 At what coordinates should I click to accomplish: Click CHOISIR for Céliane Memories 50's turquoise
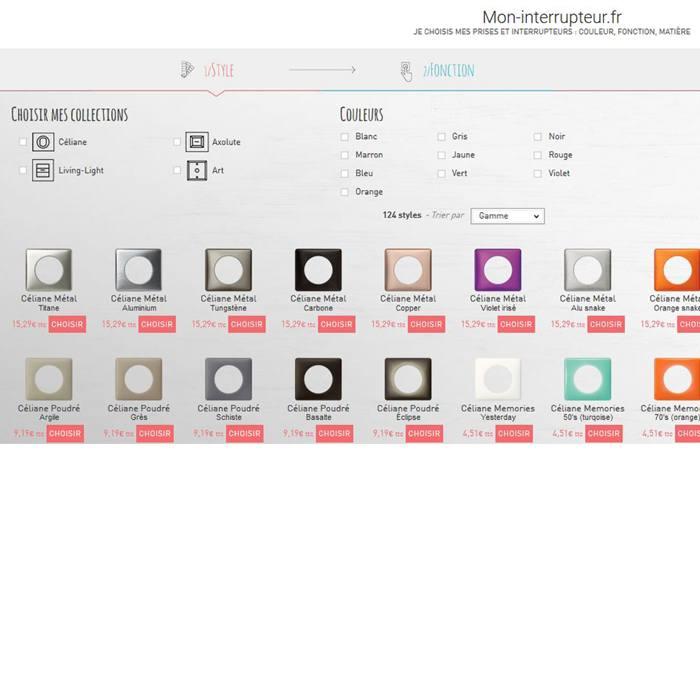[604, 433]
